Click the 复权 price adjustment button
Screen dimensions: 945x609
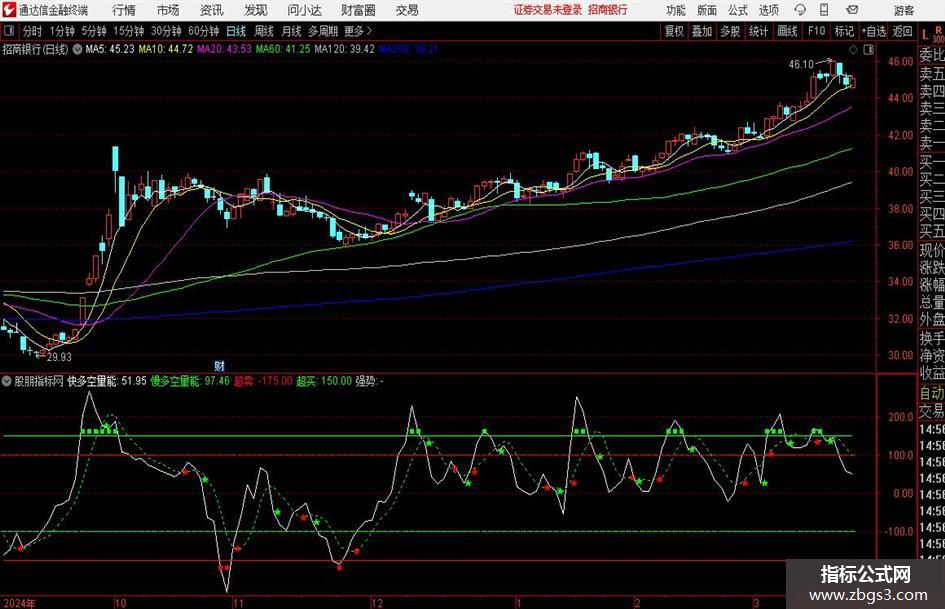click(674, 31)
